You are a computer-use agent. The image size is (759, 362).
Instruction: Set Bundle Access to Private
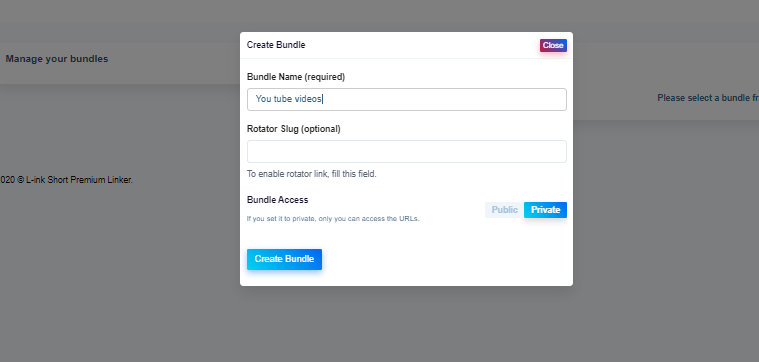tap(546, 210)
